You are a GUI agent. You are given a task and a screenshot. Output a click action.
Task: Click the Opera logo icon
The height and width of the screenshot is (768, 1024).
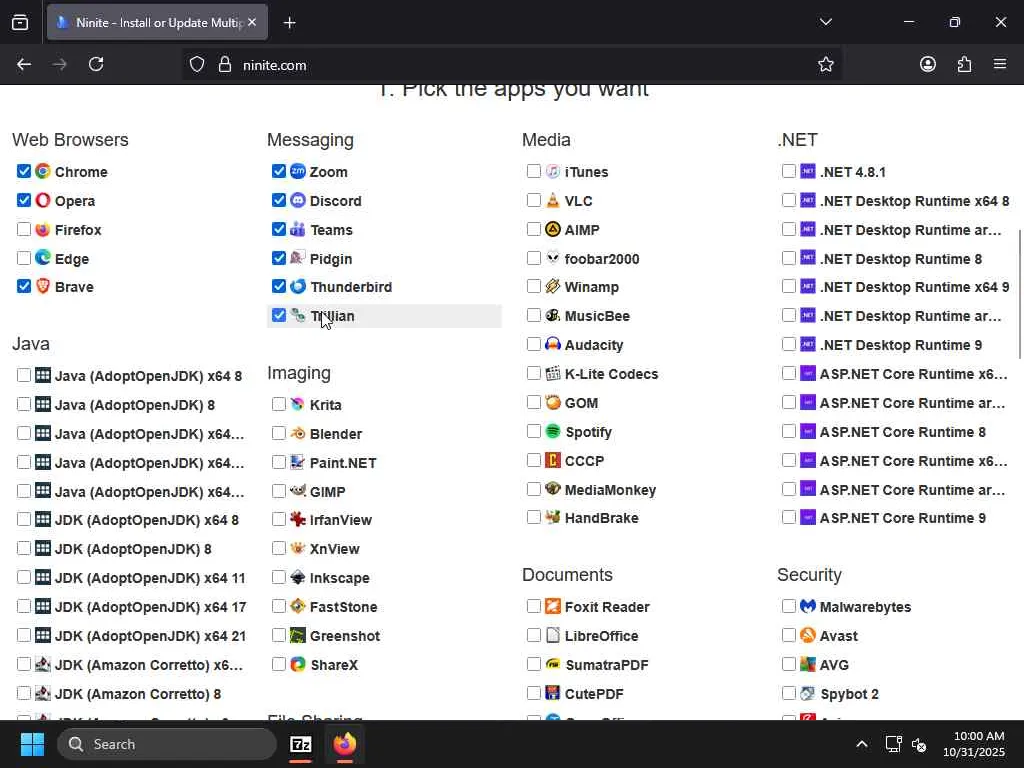(43, 200)
